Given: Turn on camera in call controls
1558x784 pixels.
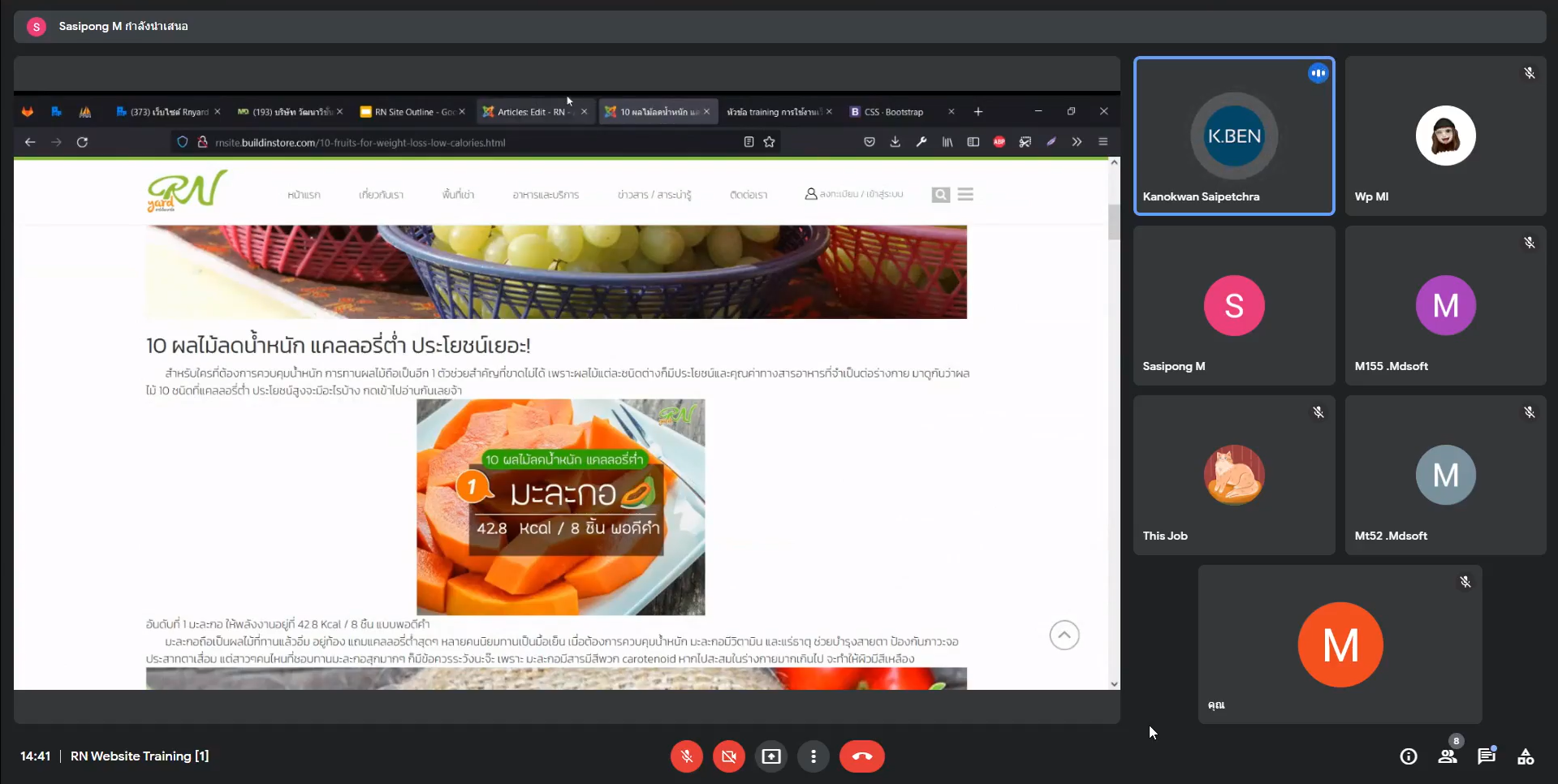Looking at the screenshot, I should click(x=728, y=756).
